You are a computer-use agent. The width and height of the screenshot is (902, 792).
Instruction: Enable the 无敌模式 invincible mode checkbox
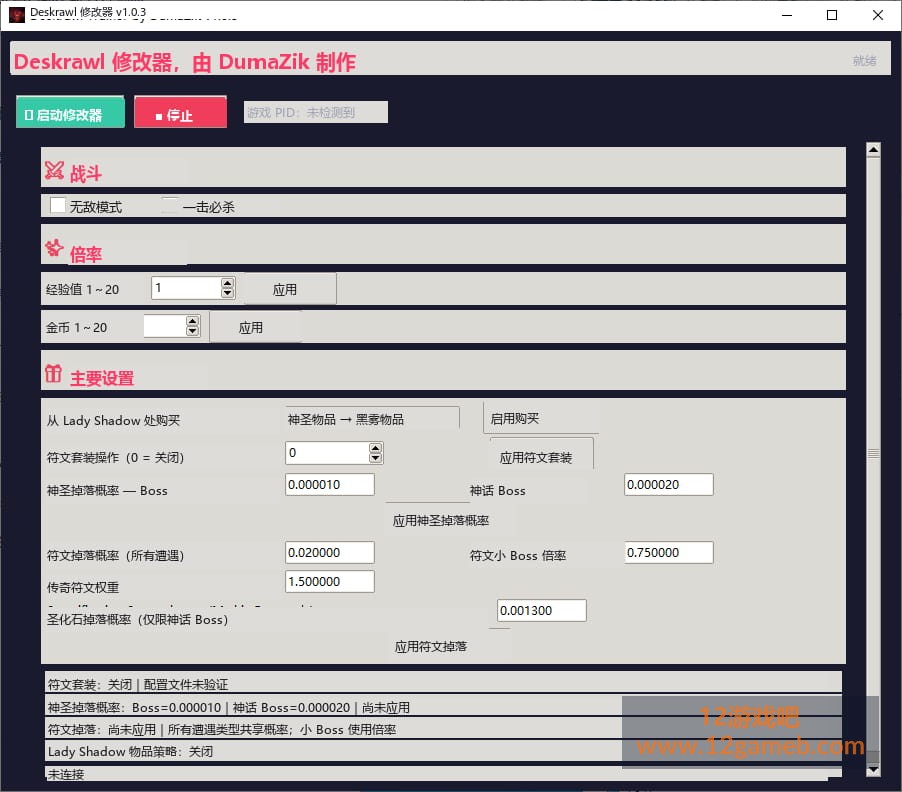tap(58, 205)
